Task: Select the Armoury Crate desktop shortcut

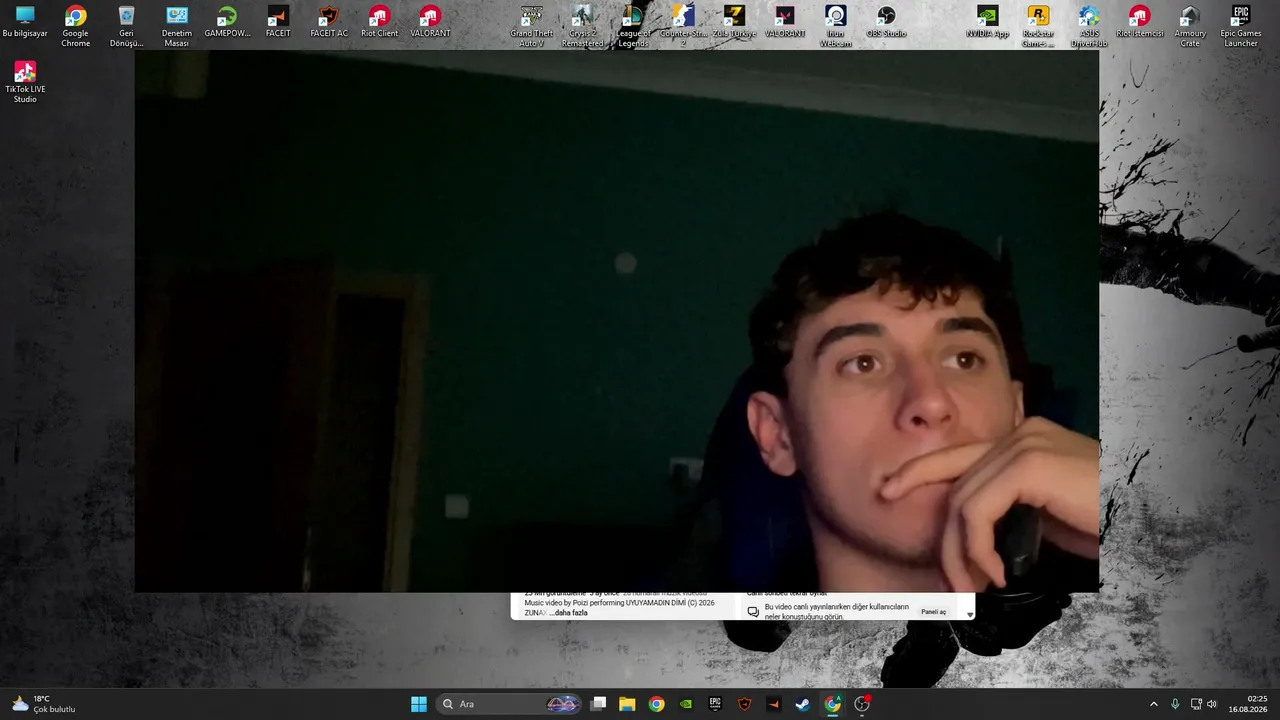Action: 1190,26
